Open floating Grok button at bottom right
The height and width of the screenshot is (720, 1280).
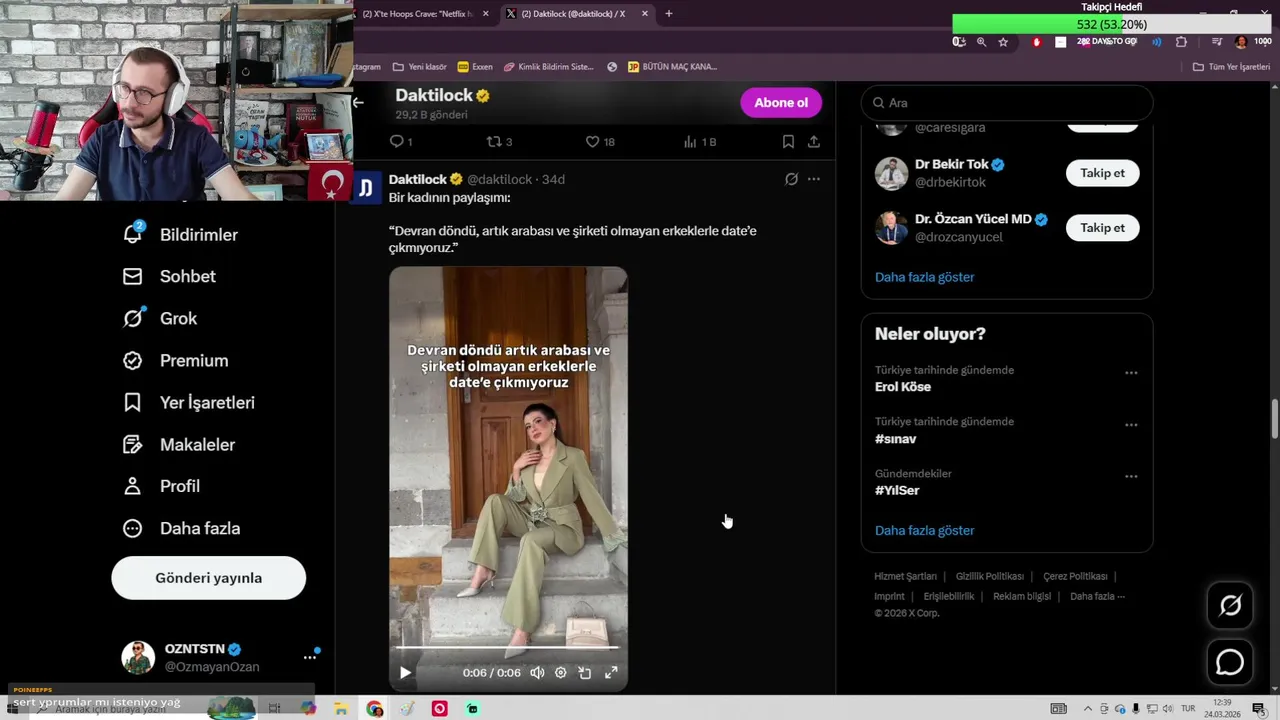[x=1230, y=605]
